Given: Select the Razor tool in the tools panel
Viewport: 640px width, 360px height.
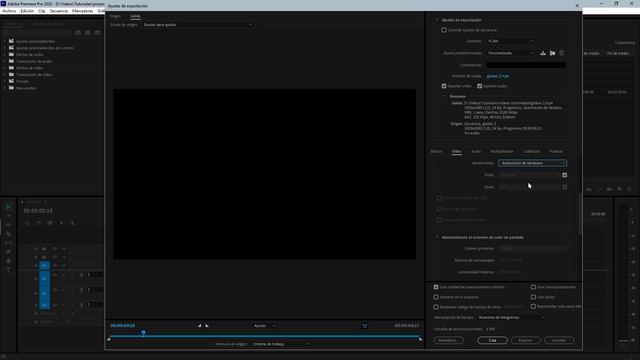Looking at the screenshot, I should pos(8,234).
